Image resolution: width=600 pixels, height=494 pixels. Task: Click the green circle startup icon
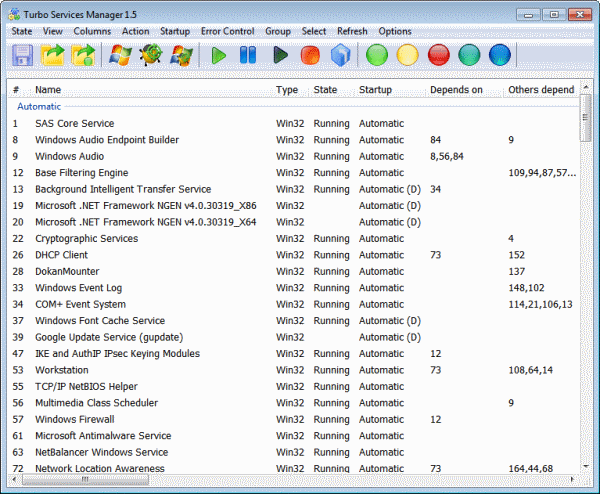(377, 55)
